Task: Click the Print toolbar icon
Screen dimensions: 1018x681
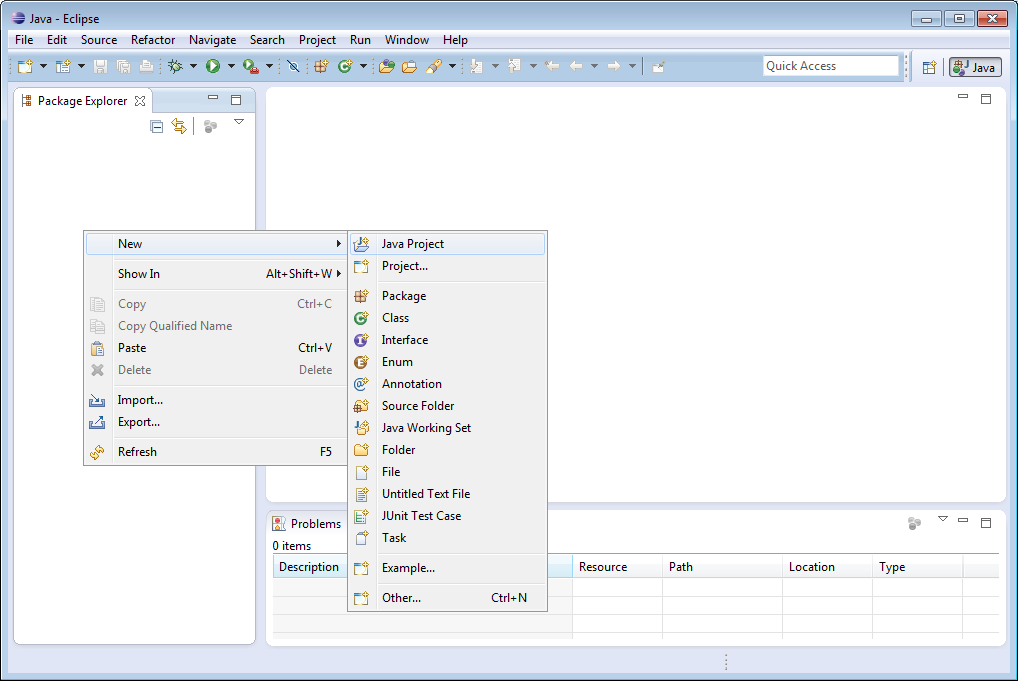Action: 147,66
